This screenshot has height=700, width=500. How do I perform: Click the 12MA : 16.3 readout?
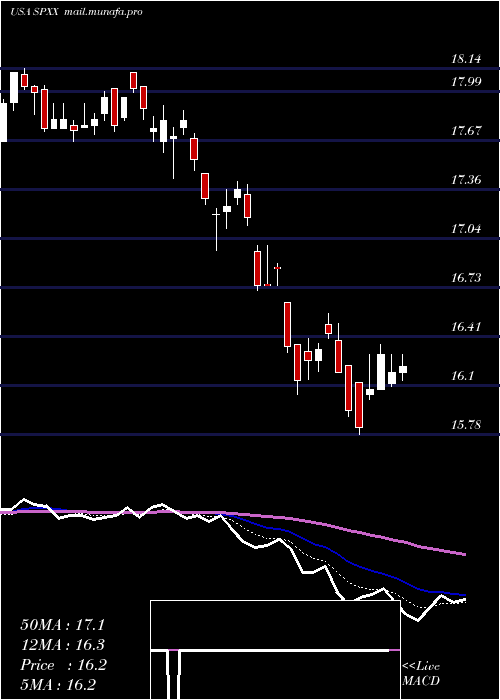[x=63, y=645]
